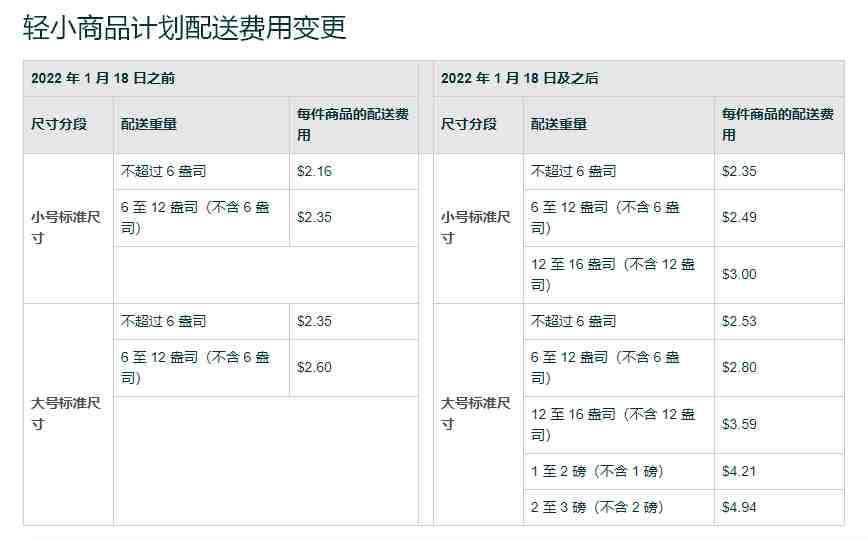Click 不超过 6 盎司 beside $2.53

pyautogui.click(x=573, y=321)
